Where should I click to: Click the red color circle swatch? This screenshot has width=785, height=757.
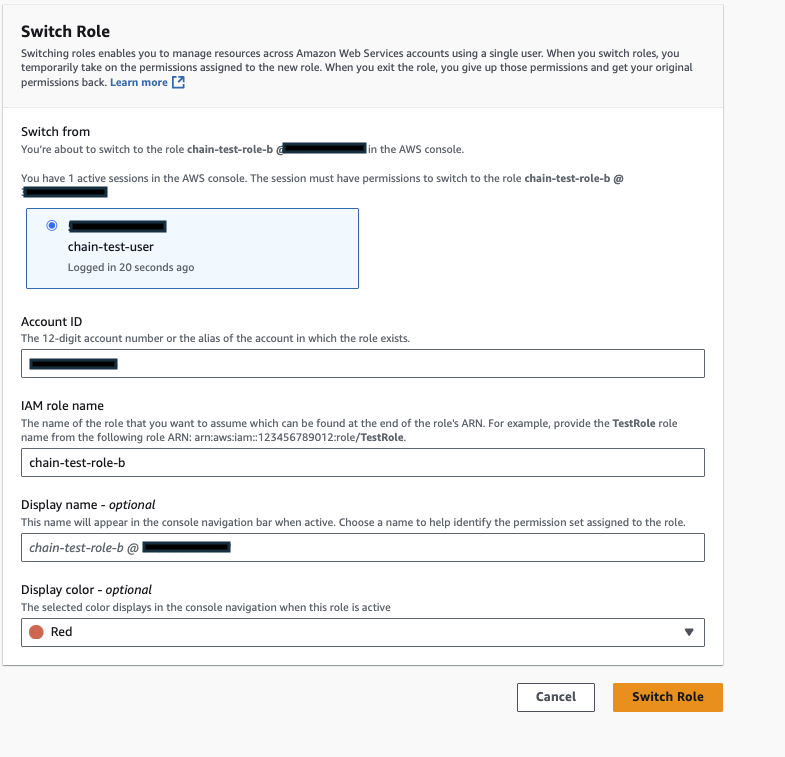[x=37, y=632]
